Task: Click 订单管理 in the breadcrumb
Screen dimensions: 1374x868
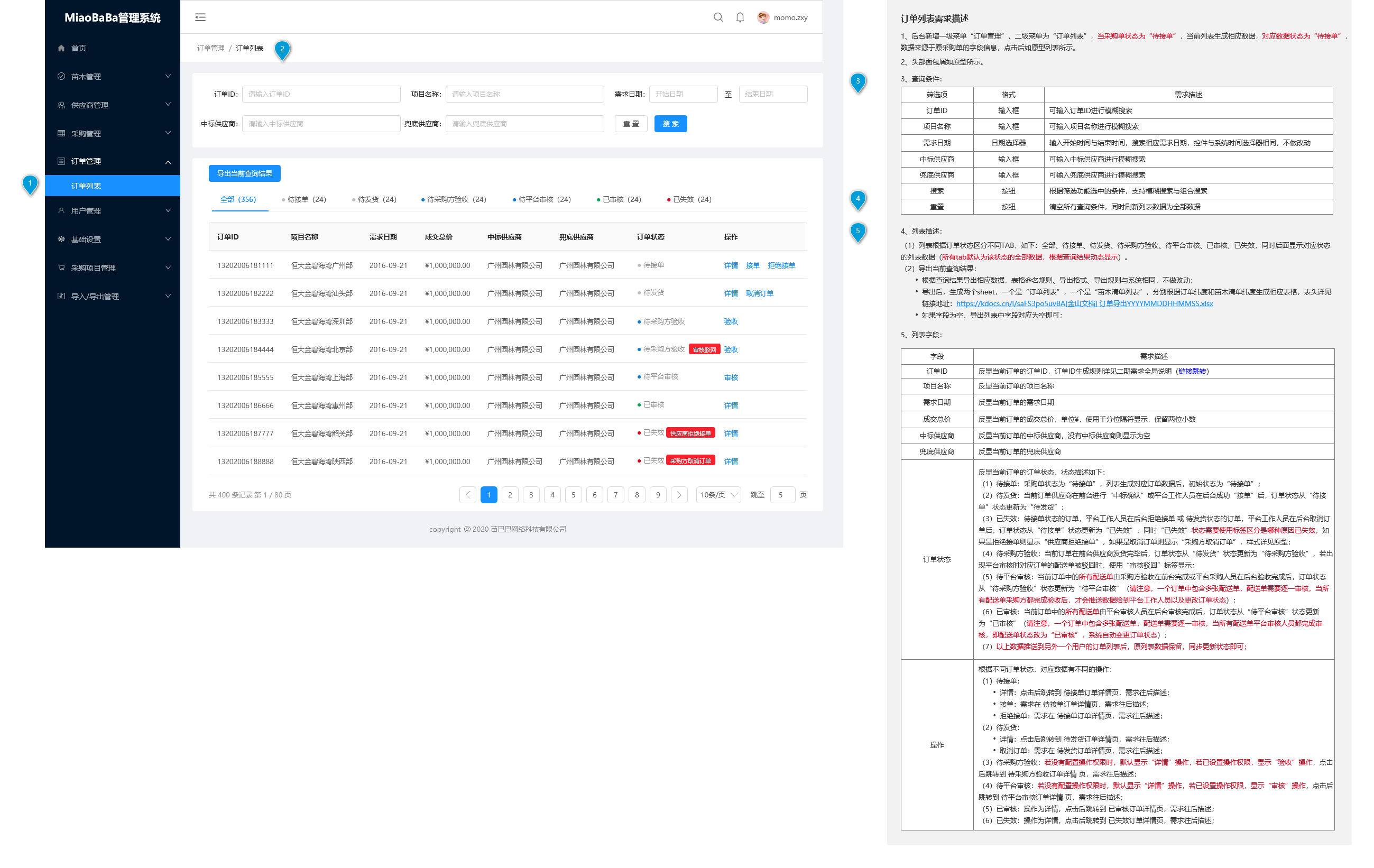Action: click(x=210, y=48)
